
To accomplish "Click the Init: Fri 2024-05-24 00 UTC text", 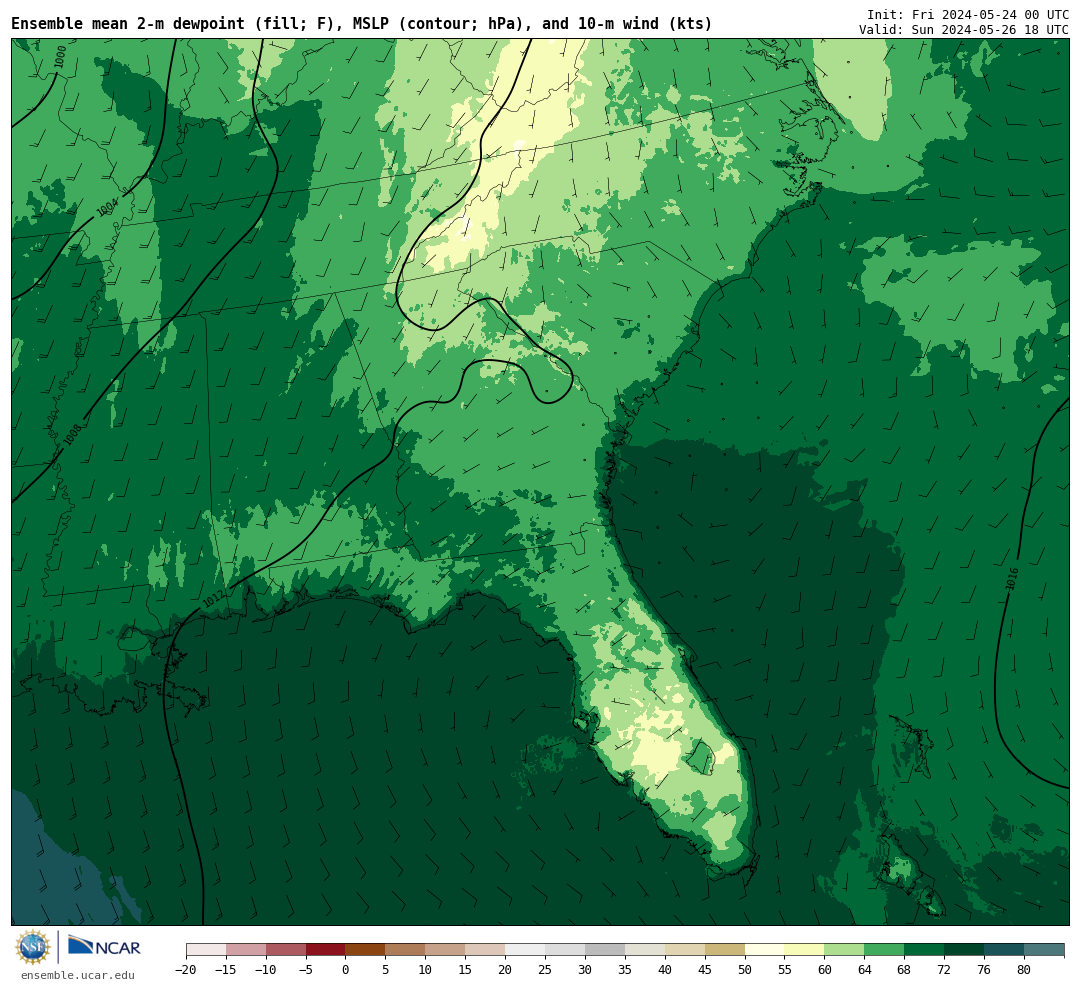I will click(967, 14).
